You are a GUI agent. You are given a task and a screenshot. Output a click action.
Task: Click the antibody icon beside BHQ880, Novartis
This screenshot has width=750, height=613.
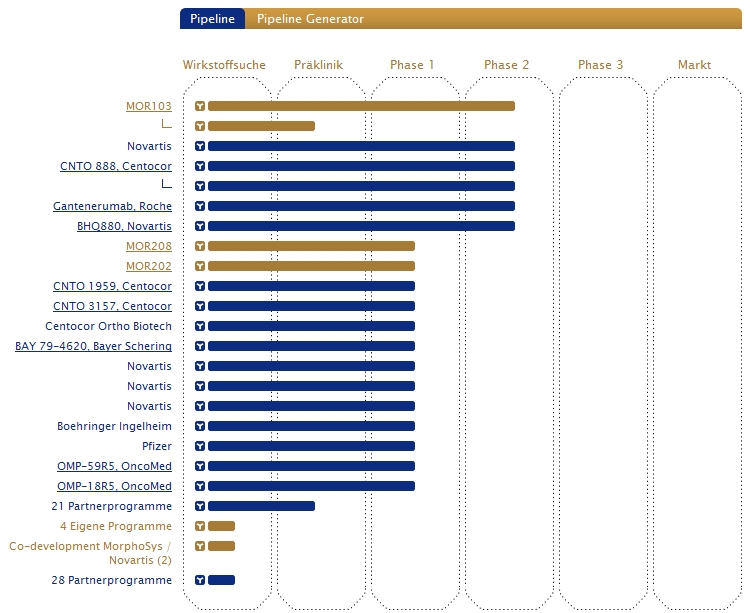tap(200, 226)
